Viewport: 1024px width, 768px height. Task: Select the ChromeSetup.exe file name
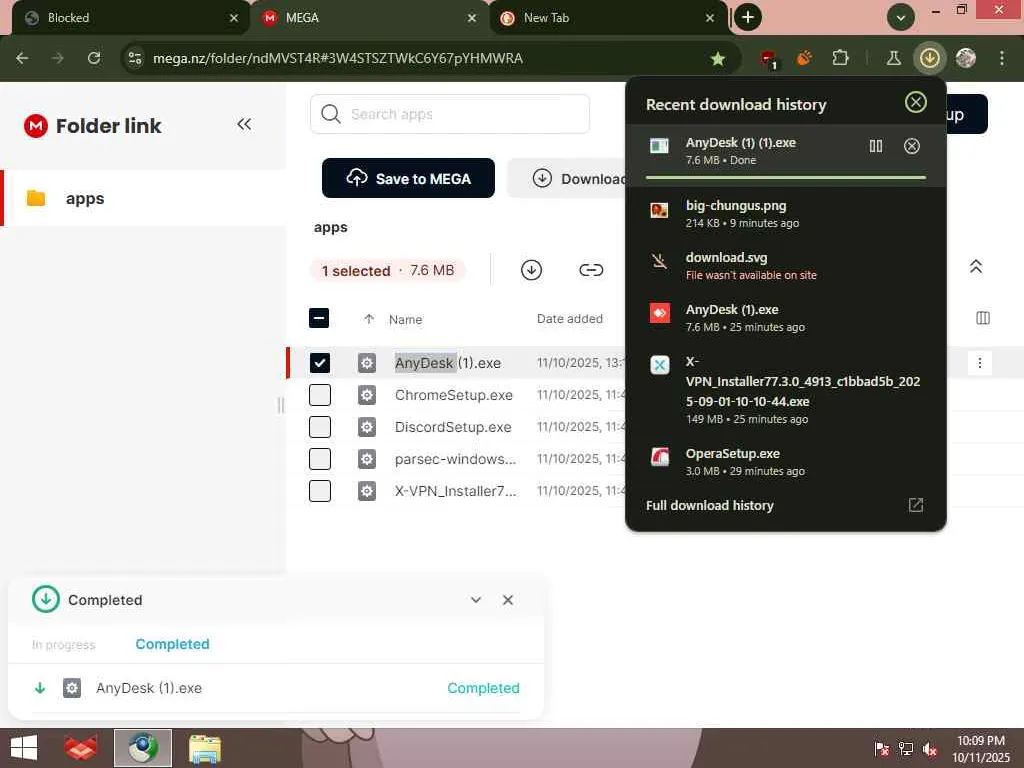click(454, 395)
